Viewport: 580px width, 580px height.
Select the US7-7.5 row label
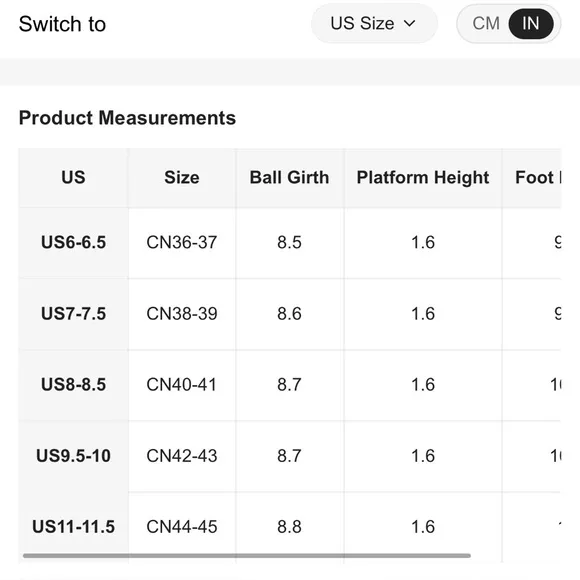click(73, 314)
